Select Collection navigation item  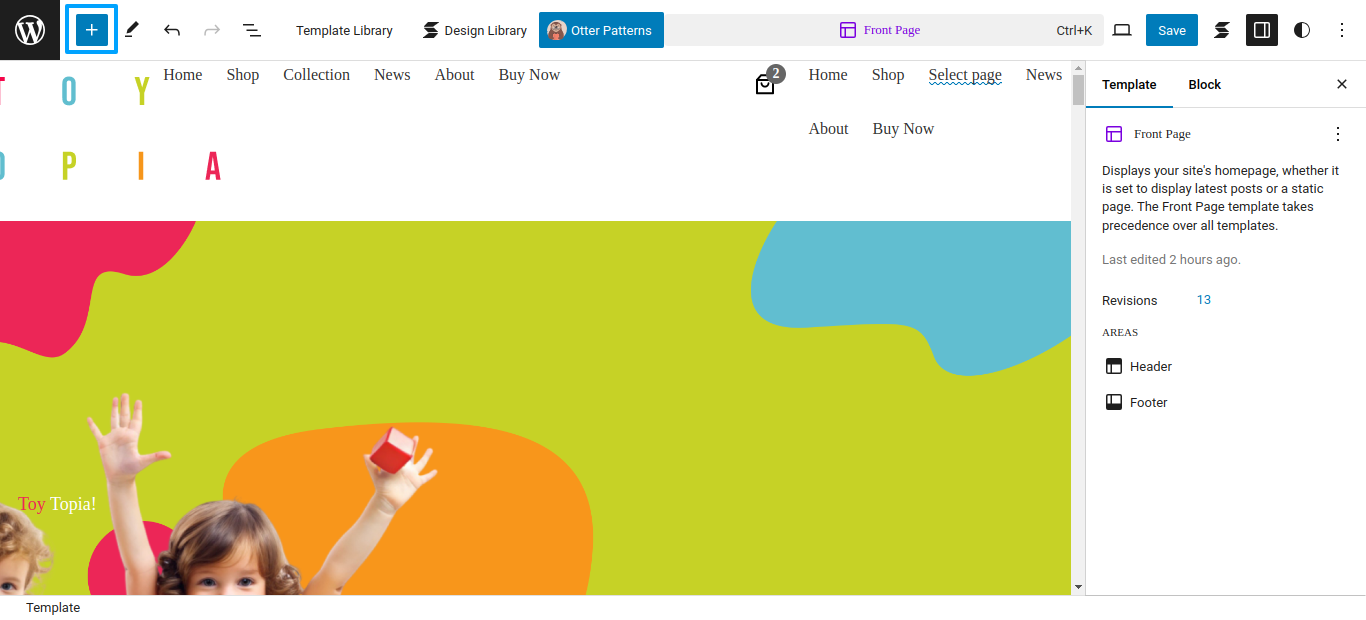click(316, 75)
